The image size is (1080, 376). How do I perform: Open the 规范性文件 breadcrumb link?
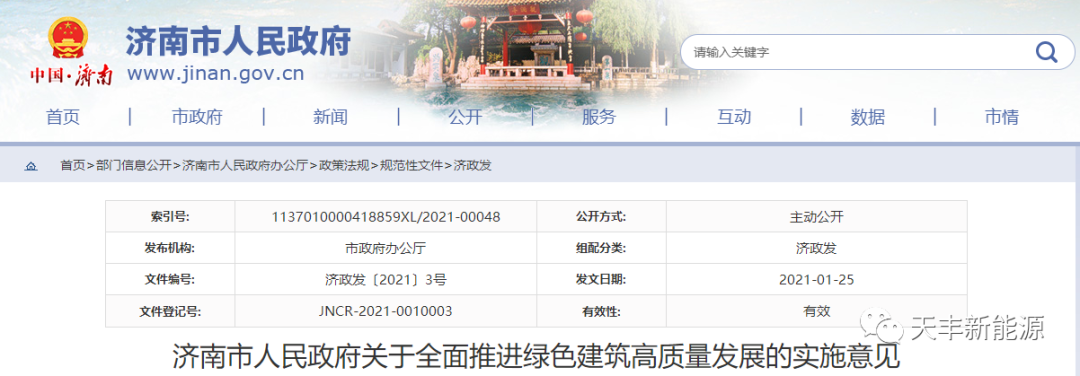pyautogui.click(x=412, y=166)
